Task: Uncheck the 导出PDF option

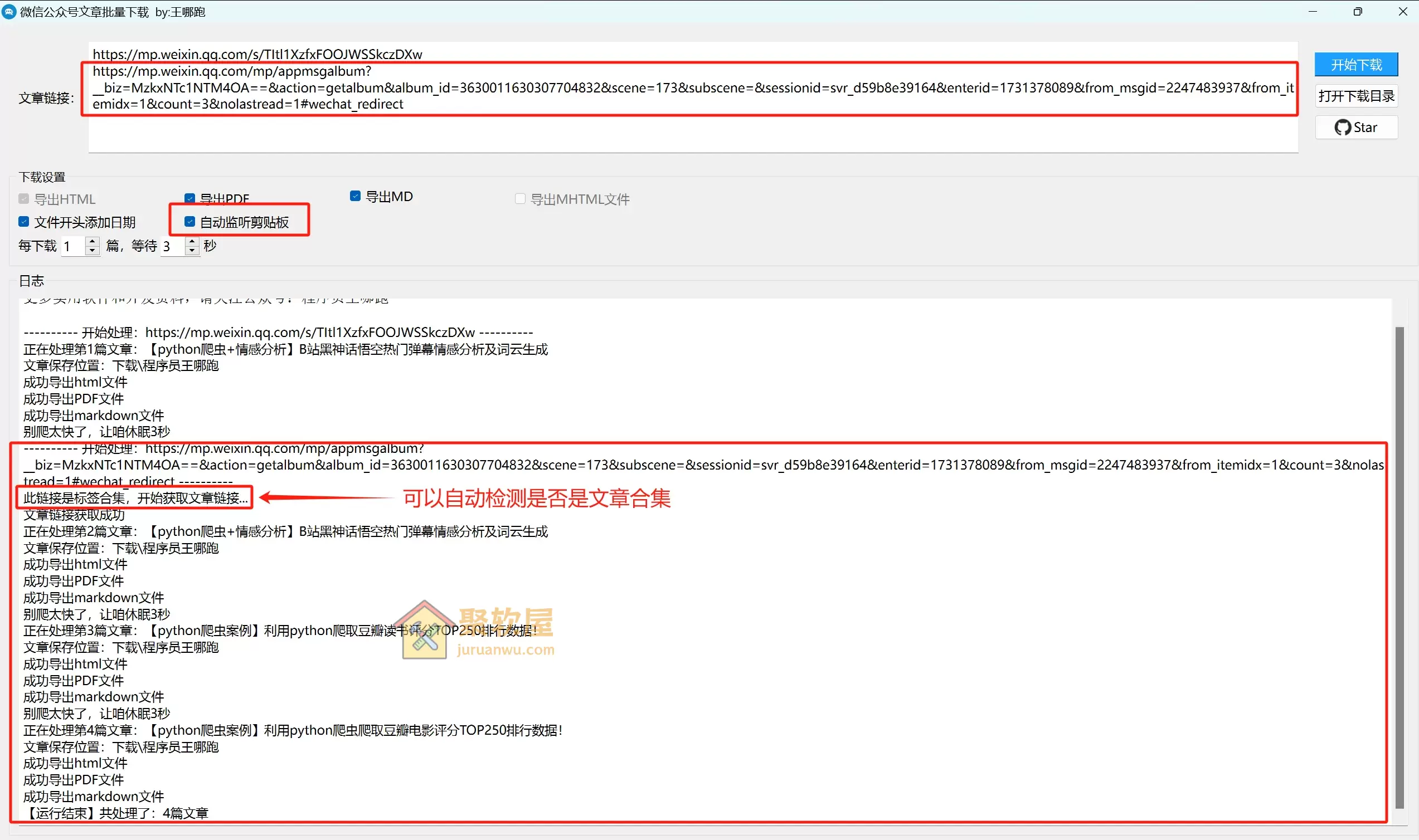Action: [x=189, y=198]
